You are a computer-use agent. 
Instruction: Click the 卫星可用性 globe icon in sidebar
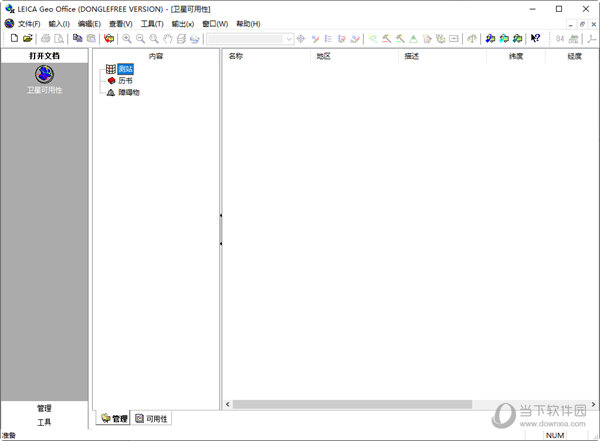click(x=44, y=74)
